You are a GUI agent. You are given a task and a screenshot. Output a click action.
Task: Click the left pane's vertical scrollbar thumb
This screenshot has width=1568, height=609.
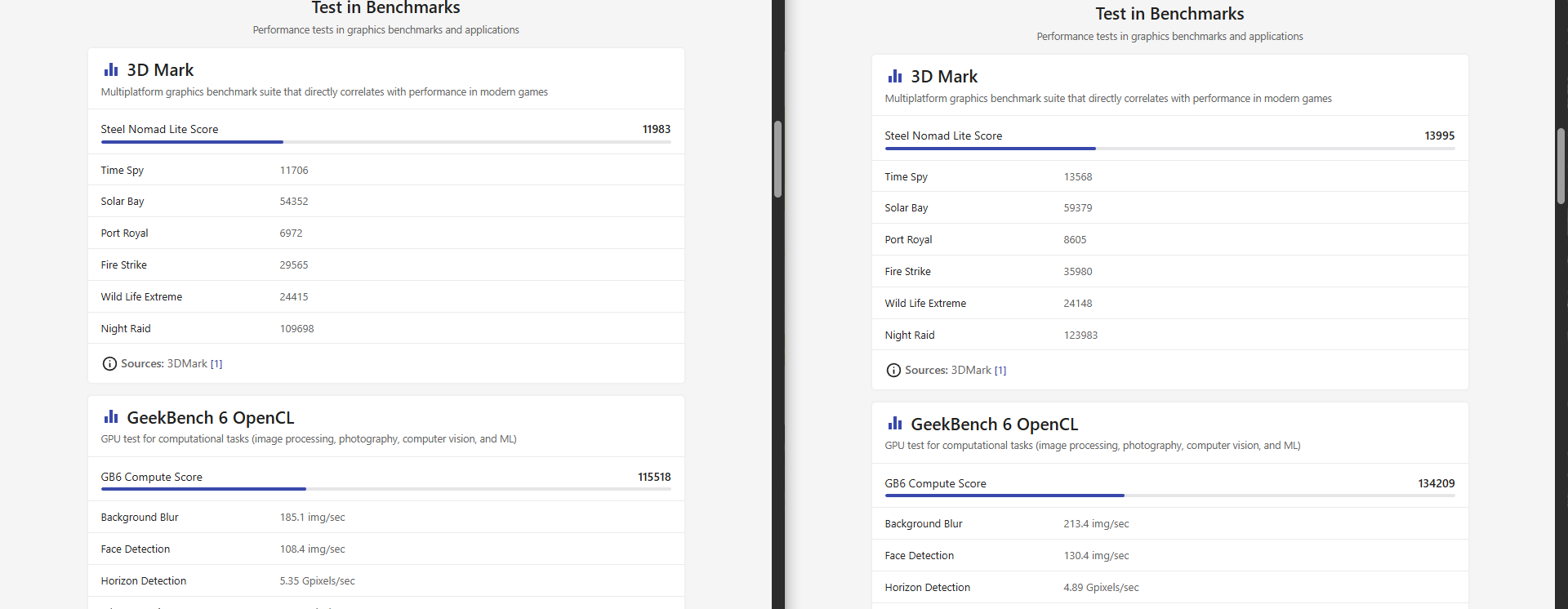click(x=778, y=159)
